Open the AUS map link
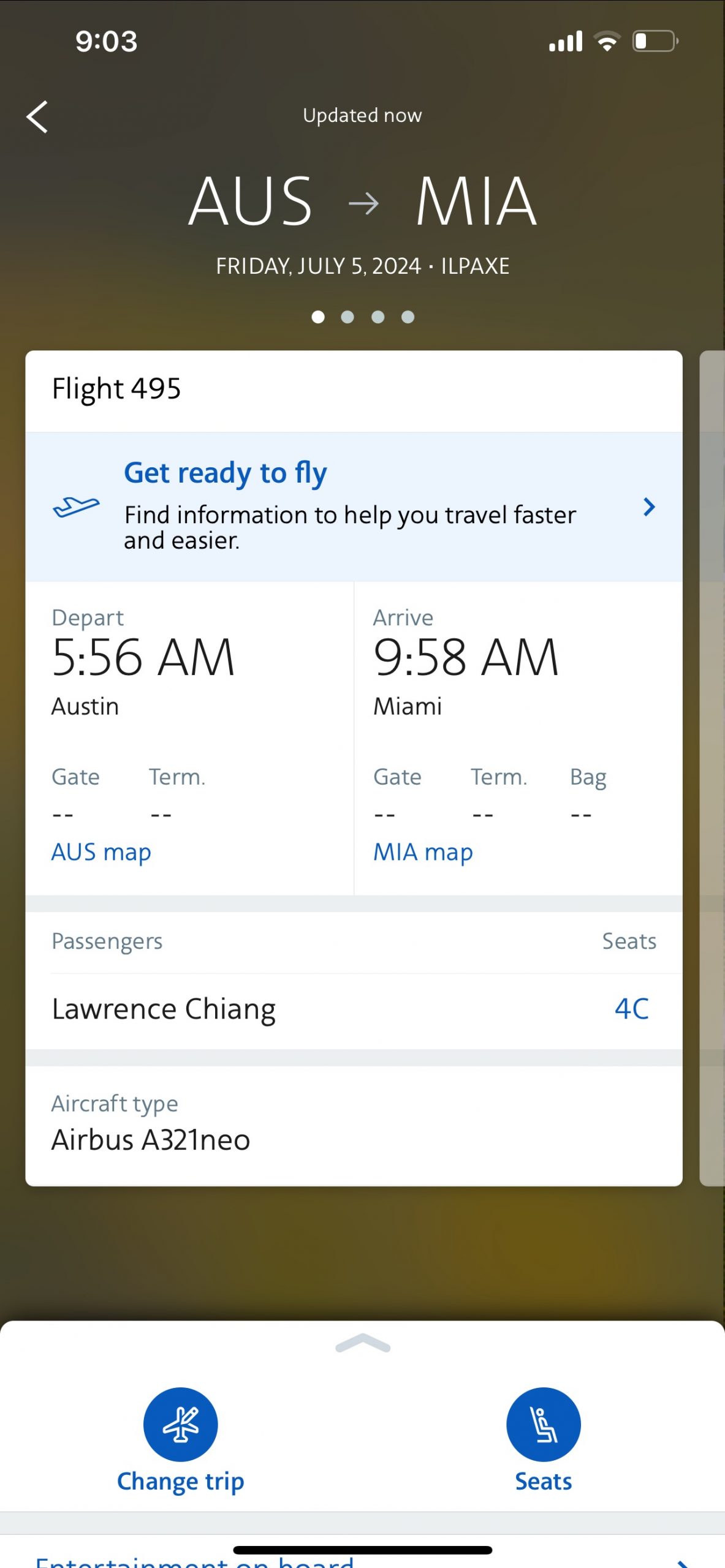Screen dimensions: 725x1568 (x=101, y=852)
